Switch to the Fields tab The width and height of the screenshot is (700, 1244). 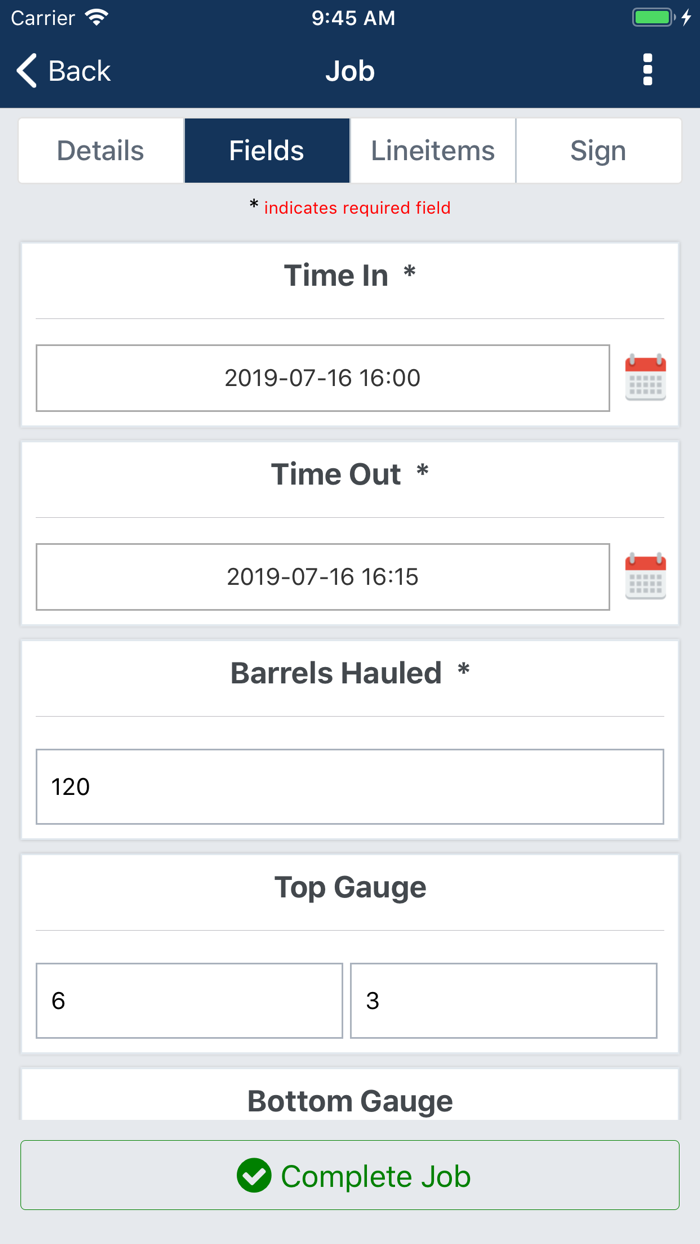tap(266, 150)
